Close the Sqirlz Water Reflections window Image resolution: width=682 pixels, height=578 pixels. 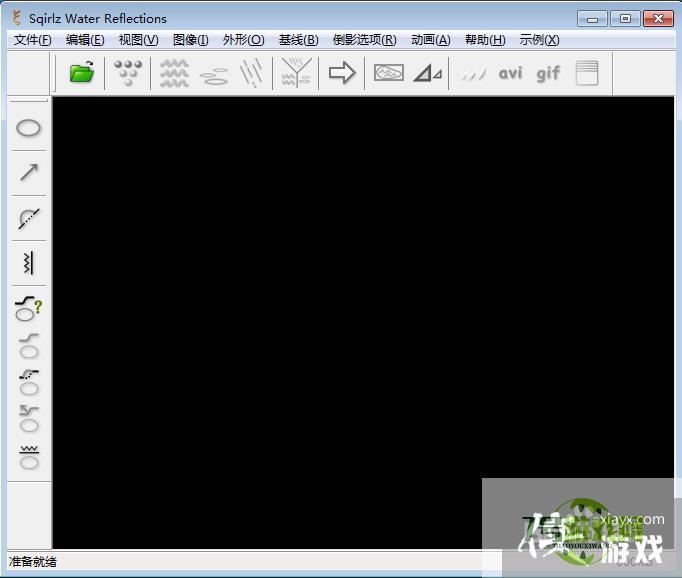pyautogui.click(x=659, y=19)
